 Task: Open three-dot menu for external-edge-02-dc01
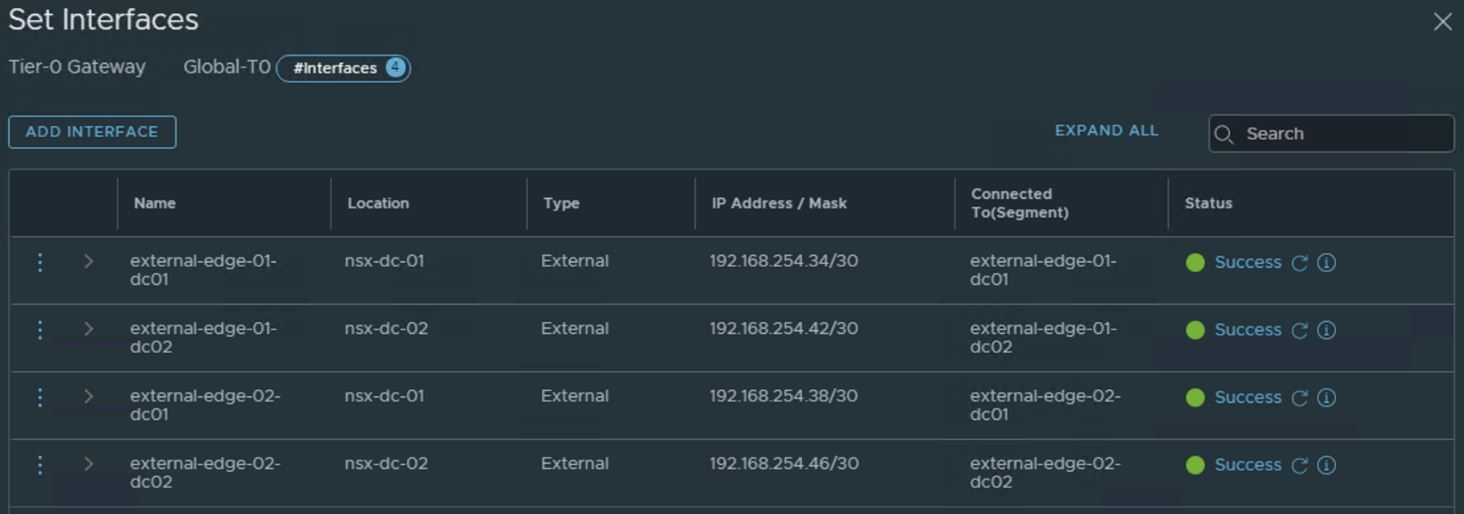(x=40, y=397)
